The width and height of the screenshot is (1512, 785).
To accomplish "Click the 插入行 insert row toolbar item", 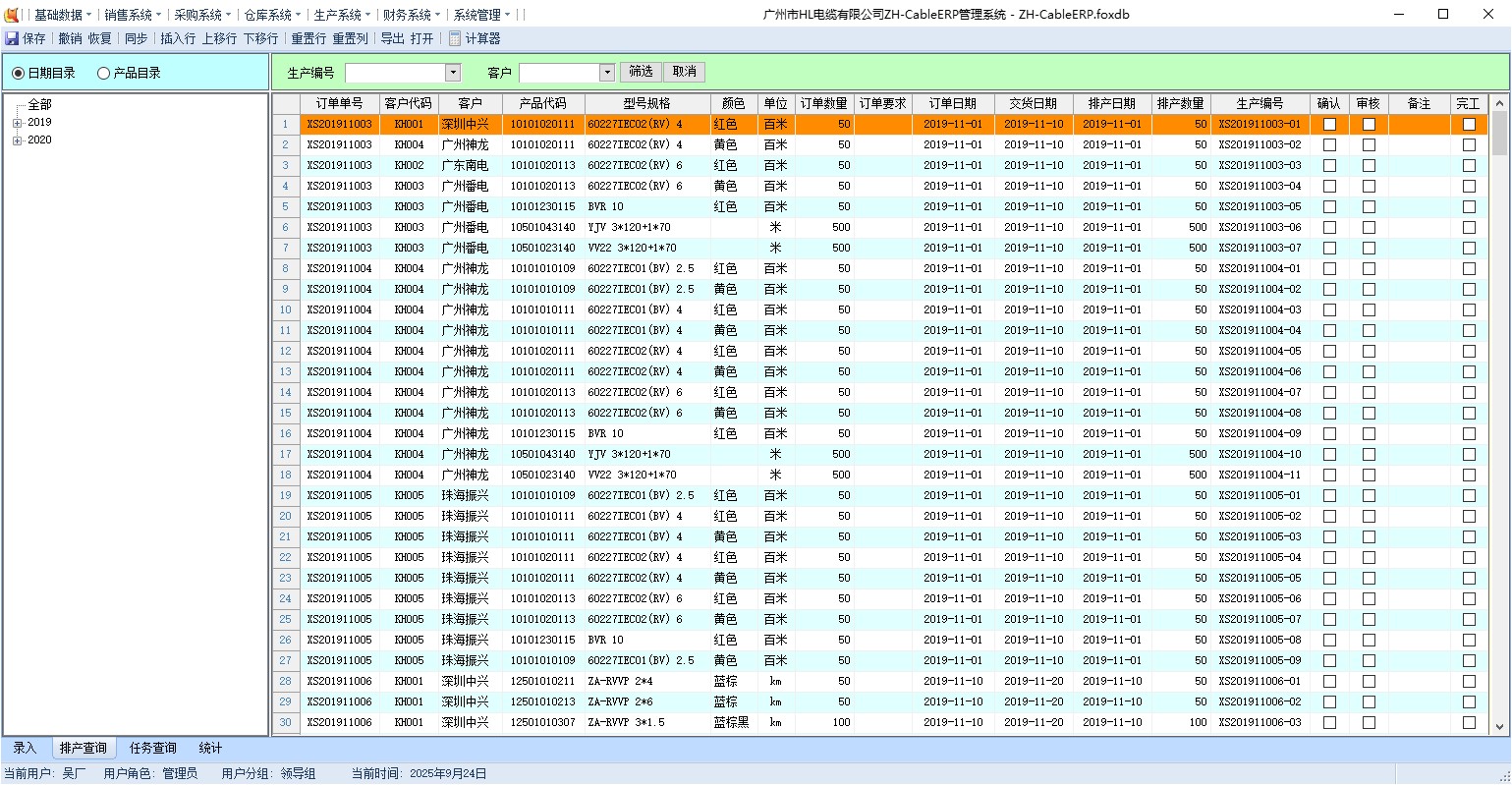I will click(x=178, y=38).
